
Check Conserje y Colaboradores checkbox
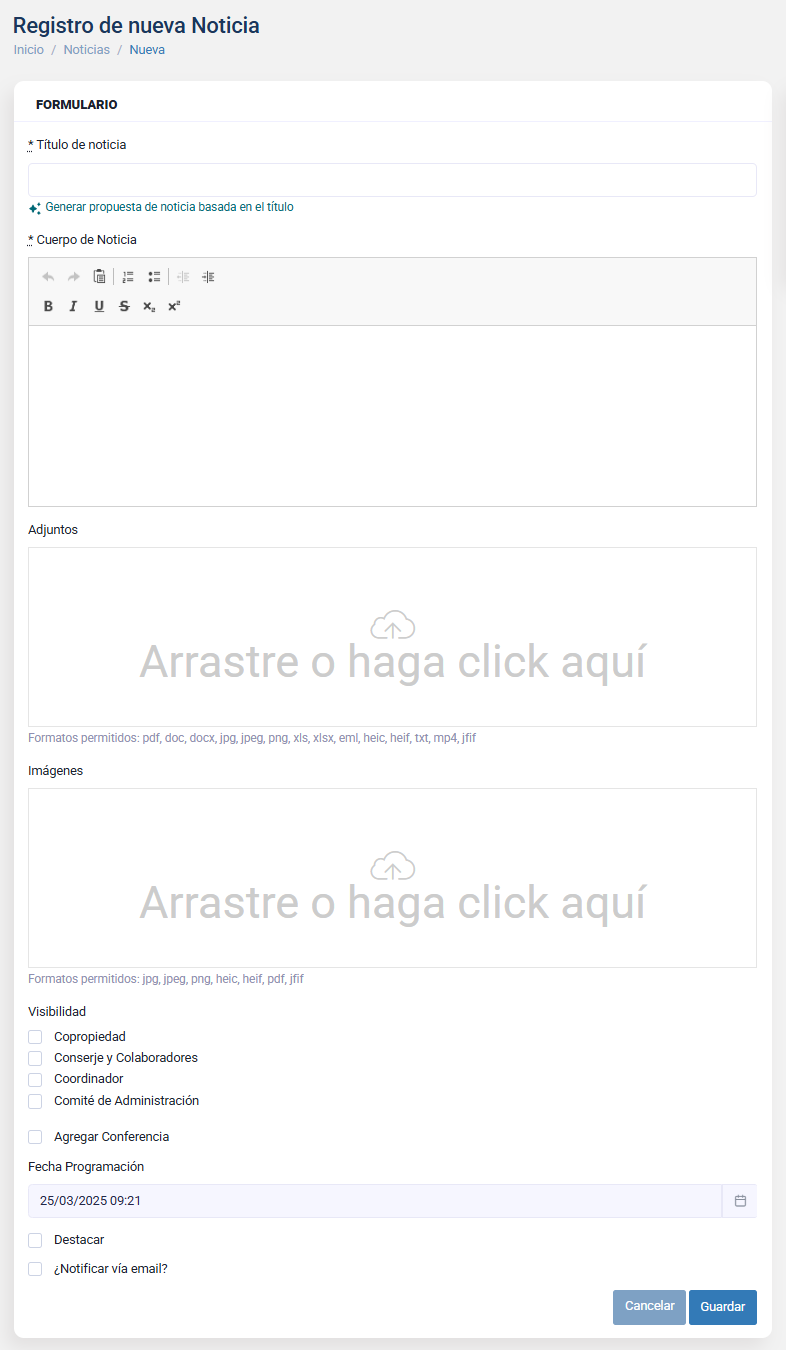pyautogui.click(x=35, y=1058)
